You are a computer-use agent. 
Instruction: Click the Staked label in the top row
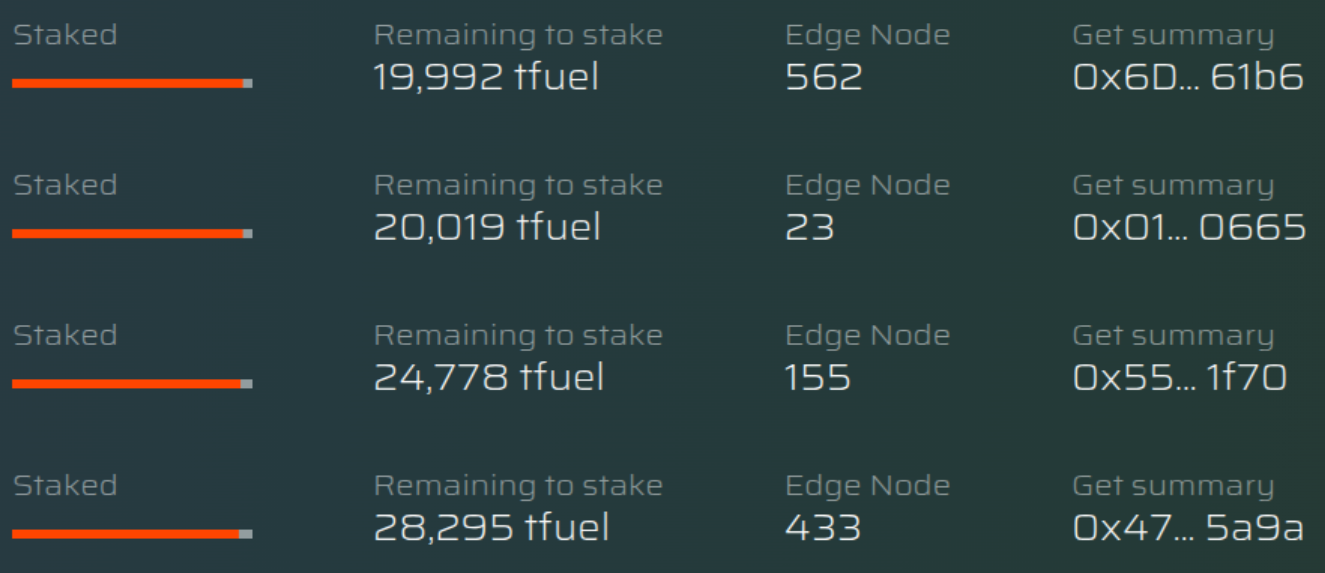tap(65, 35)
